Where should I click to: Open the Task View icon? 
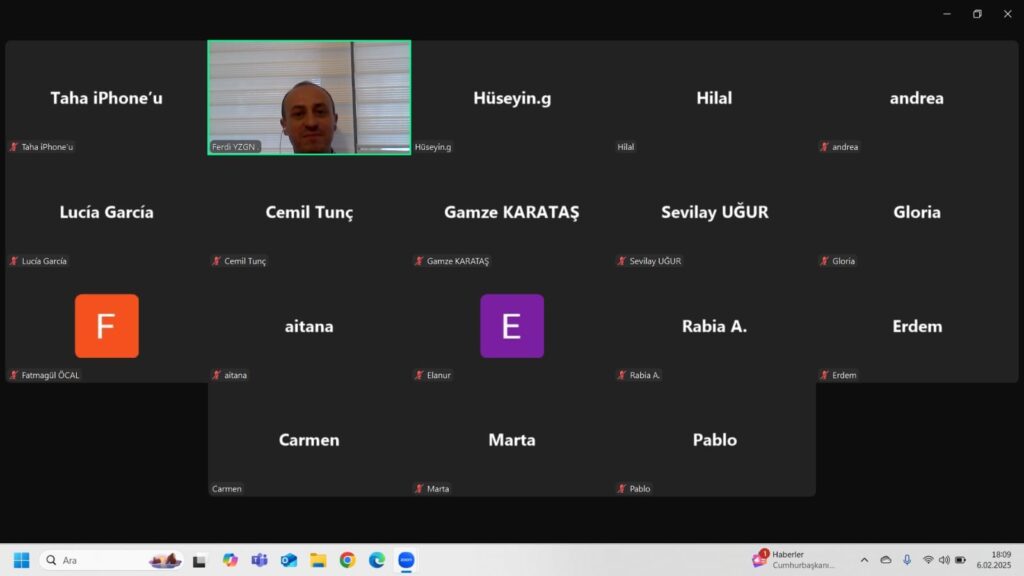(200, 560)
